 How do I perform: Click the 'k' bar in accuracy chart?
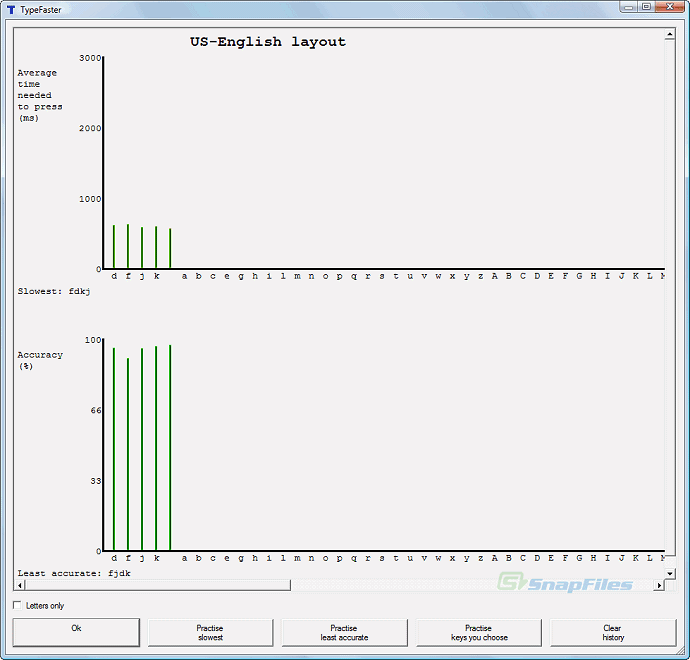pyautogui.click(x=156, y=448)
